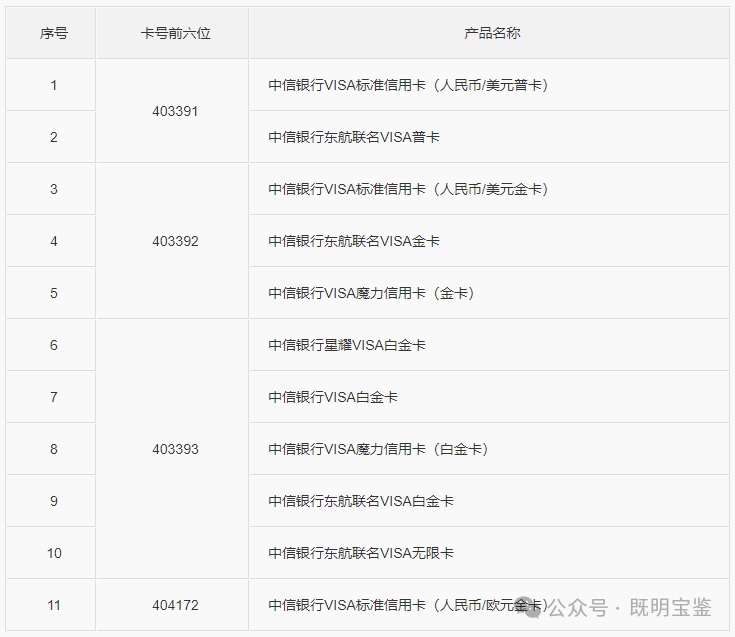
Task: Click 中信银行VISA白金卡 in row 7
Action: 333,397
